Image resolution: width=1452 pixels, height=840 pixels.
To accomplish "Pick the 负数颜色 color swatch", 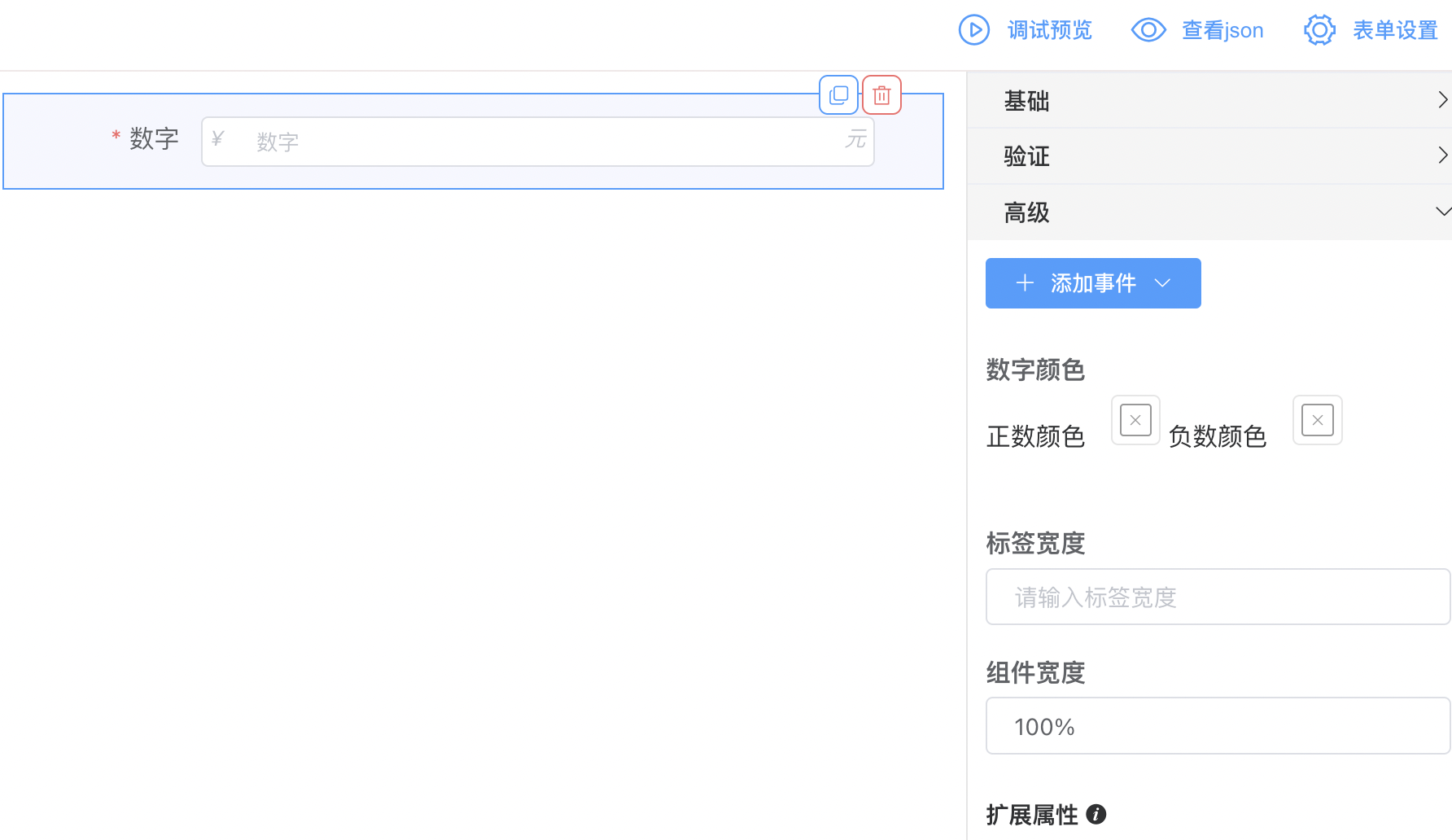I will coord(1317,421).
